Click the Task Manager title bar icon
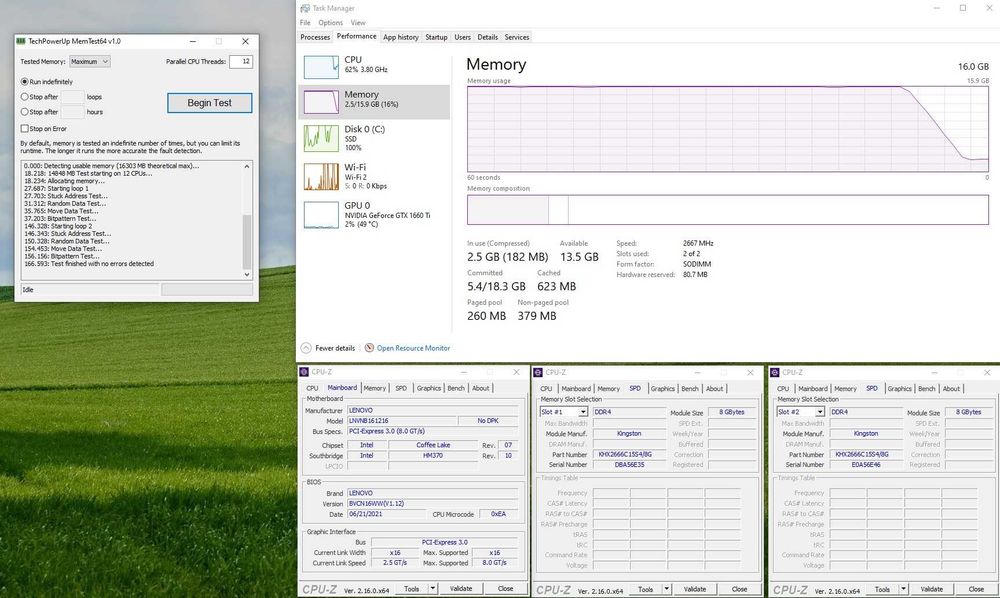1000x598 pixels. click(305, 8)
